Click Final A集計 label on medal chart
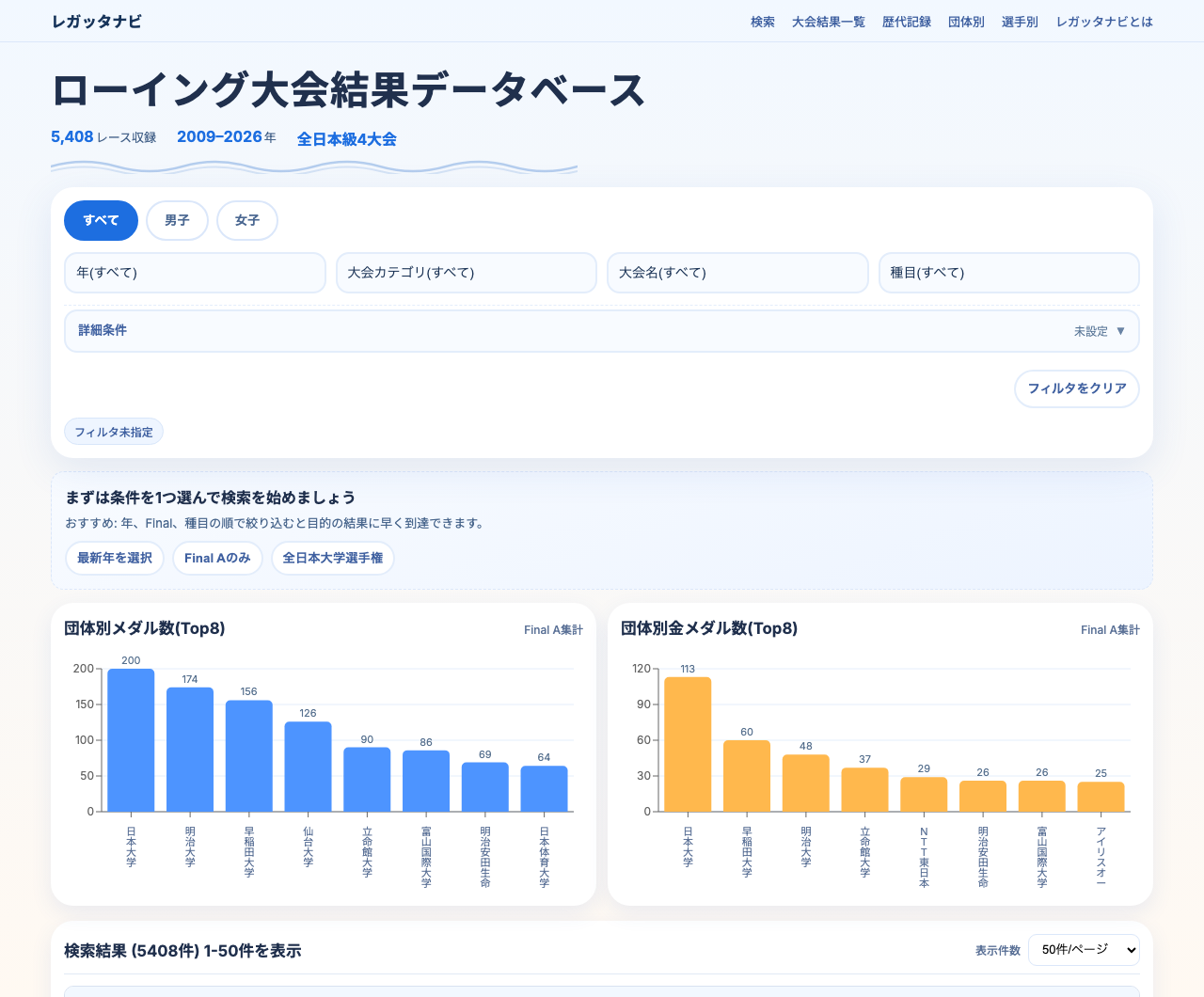Viewport: 1204px width, 997px height. [x=553, y=630]
